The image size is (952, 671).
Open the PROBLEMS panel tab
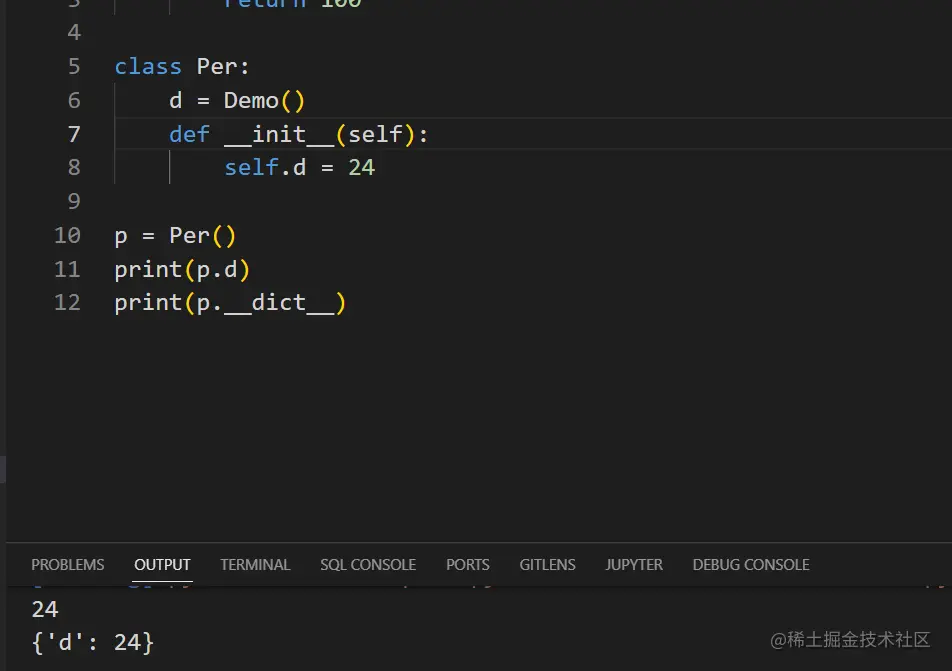[67, 565]
